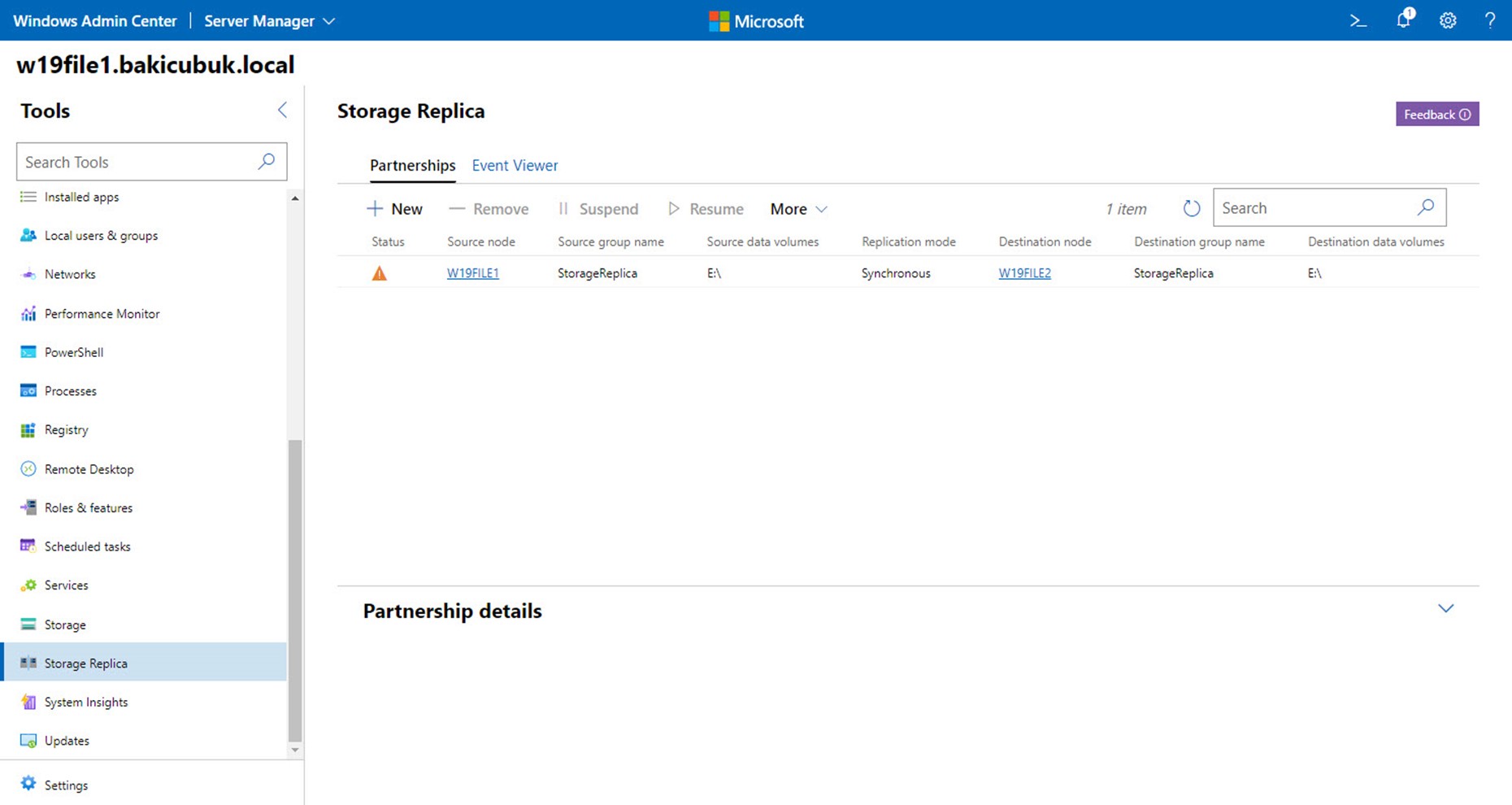Select the Partnerships tab
Viewport: 1512px width, 805px height.
pos(412,165)
